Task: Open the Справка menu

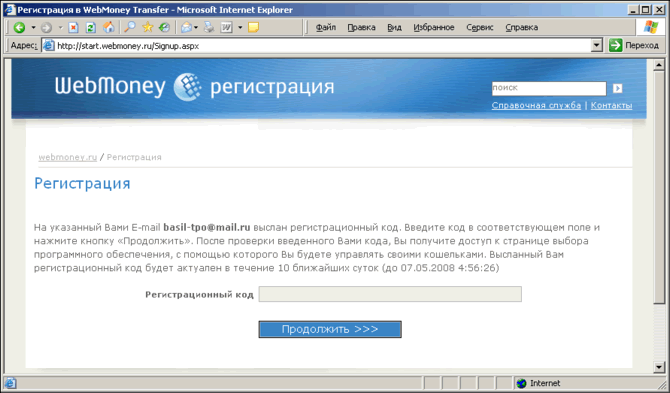Action: click(x=521, y=27)
